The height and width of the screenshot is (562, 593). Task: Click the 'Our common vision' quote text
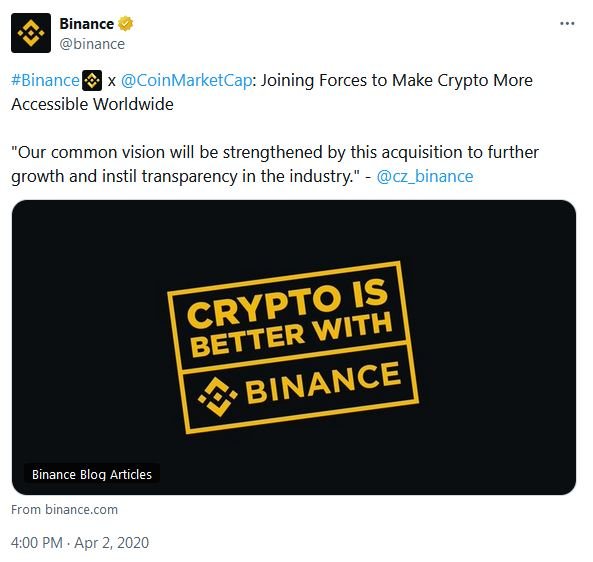(275, 164)
